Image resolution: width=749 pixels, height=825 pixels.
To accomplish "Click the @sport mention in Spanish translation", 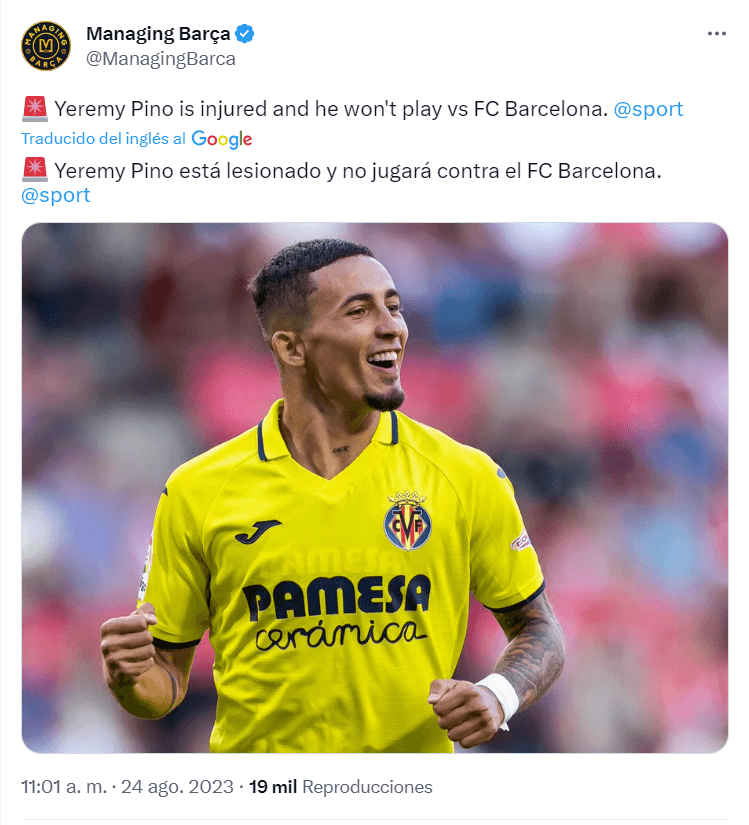I will 56,195.
